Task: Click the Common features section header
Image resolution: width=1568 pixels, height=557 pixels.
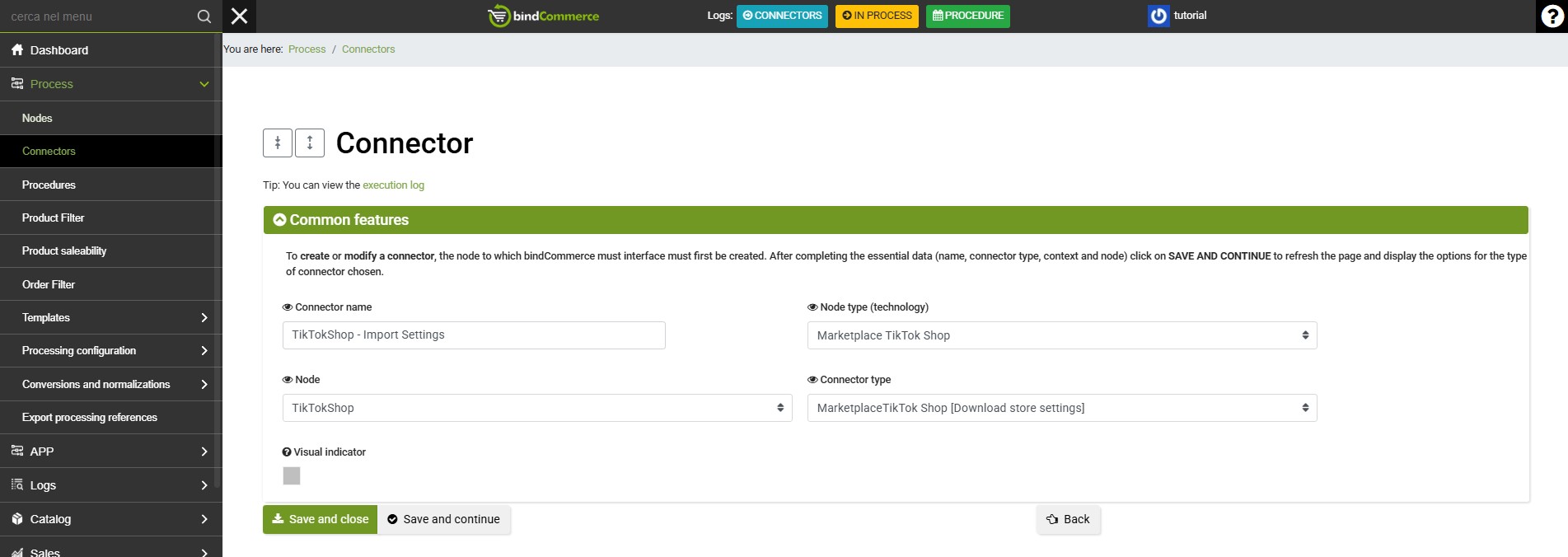Action: tap(896, 220)
